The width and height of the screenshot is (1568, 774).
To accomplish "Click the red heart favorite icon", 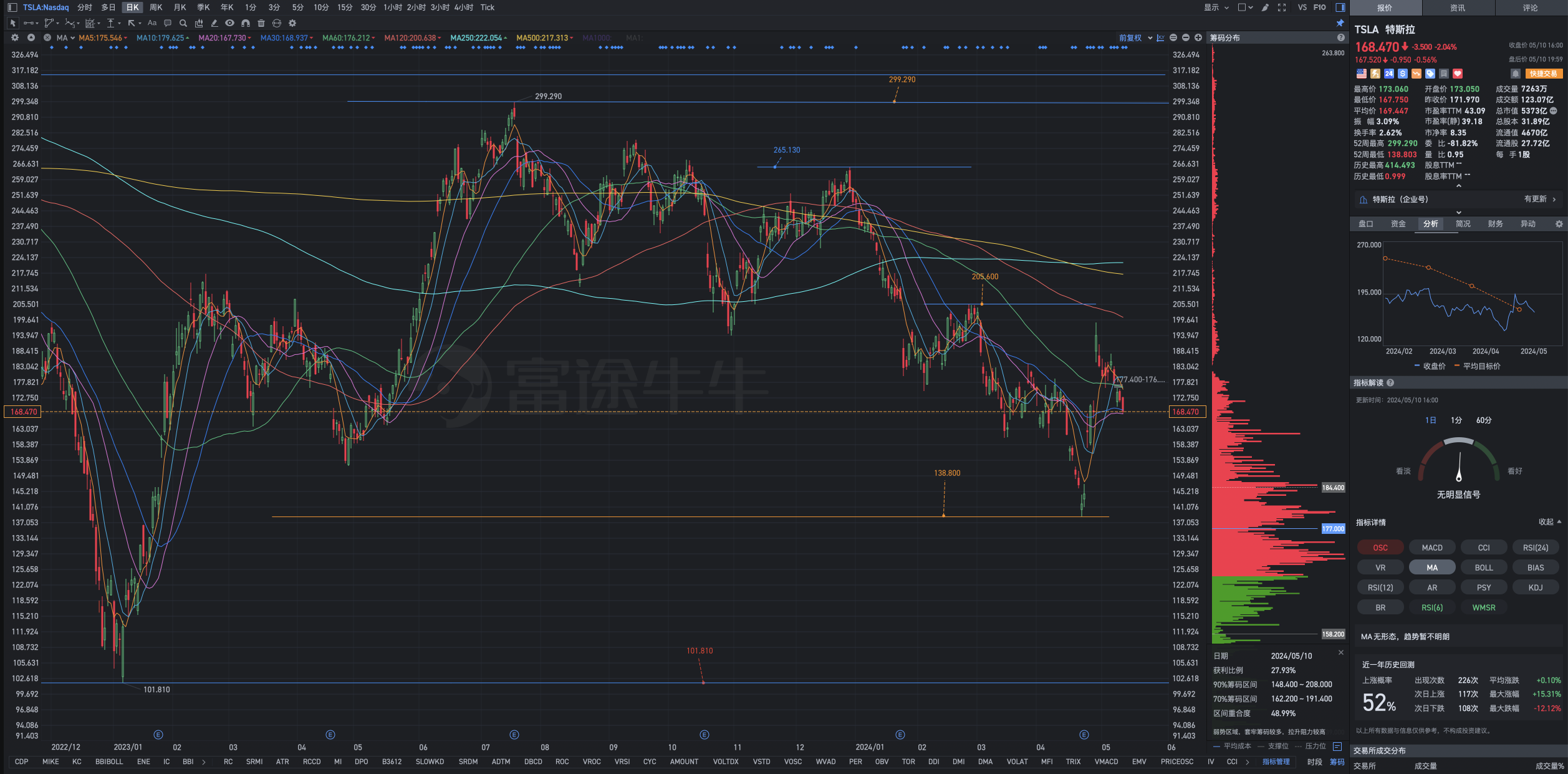I will [1458, 74].
